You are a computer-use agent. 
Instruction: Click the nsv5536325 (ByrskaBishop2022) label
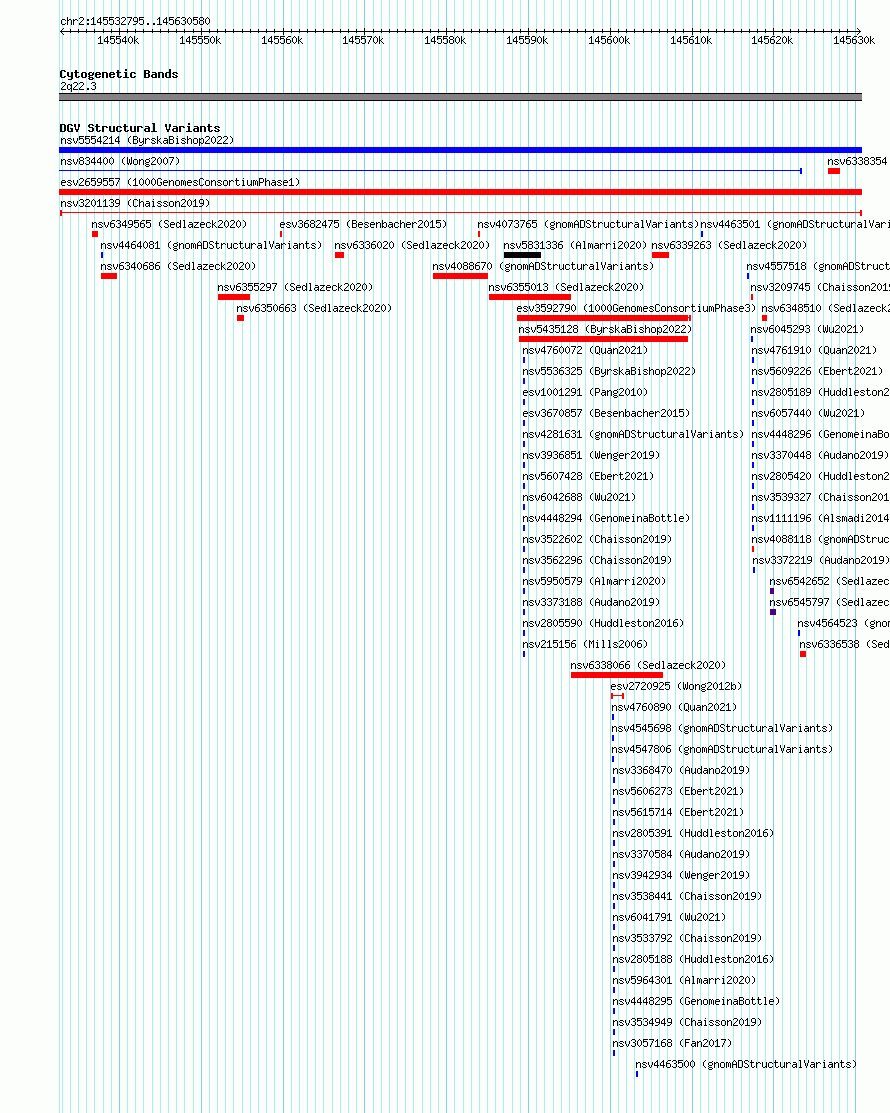pyautogui.click(x=609, y=372)
